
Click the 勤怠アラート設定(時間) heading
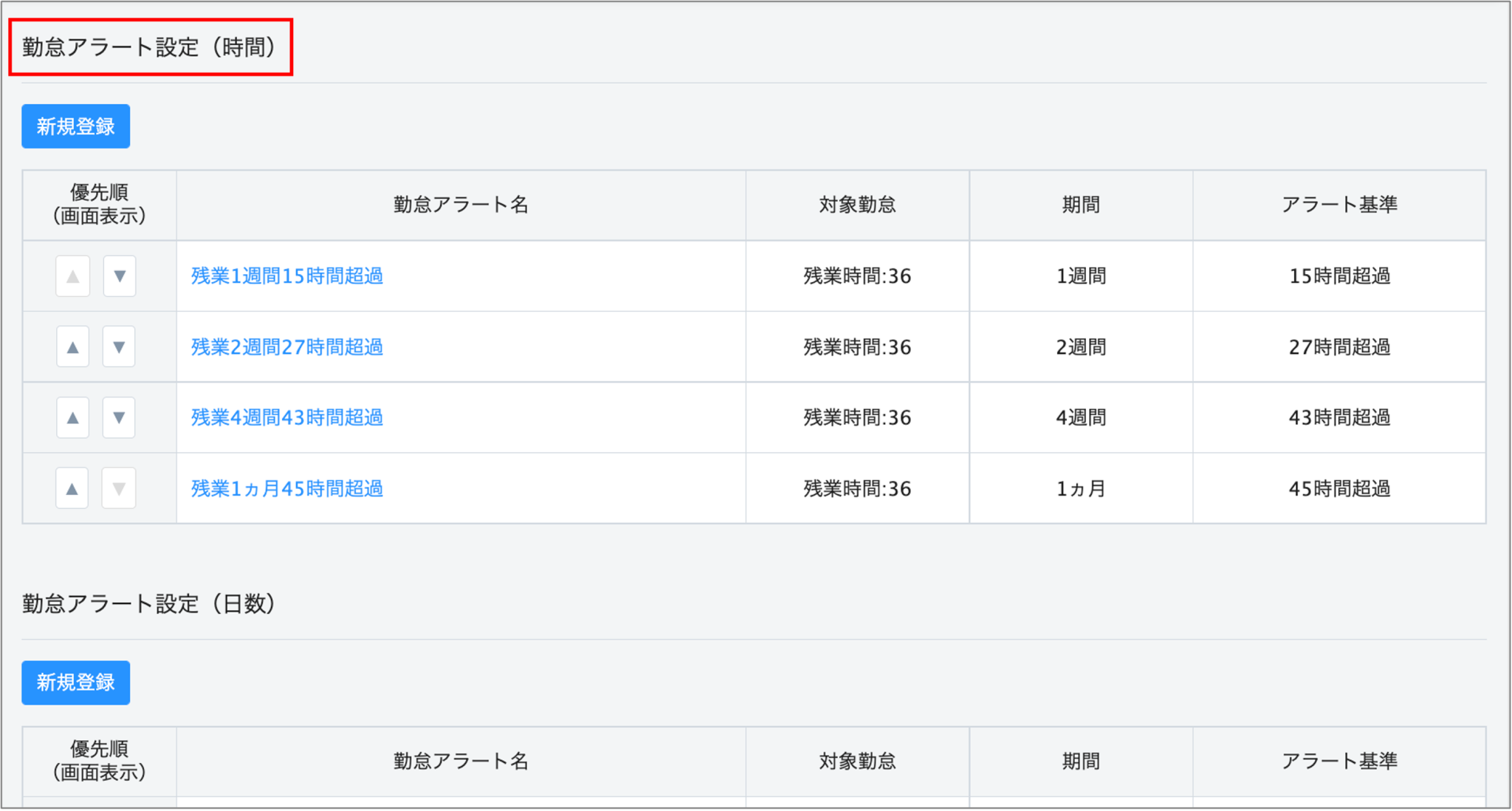[x=150, y=47]
